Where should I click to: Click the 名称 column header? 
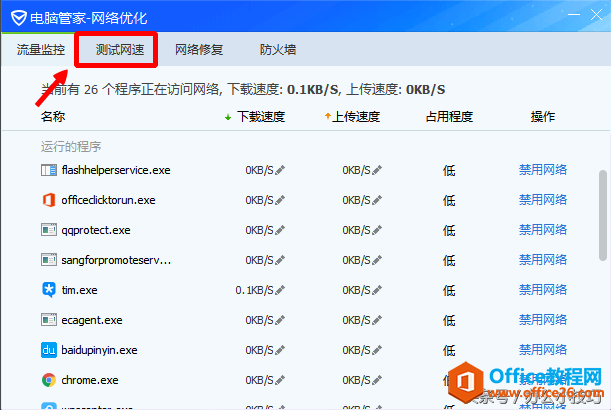(x=53, y=117)
